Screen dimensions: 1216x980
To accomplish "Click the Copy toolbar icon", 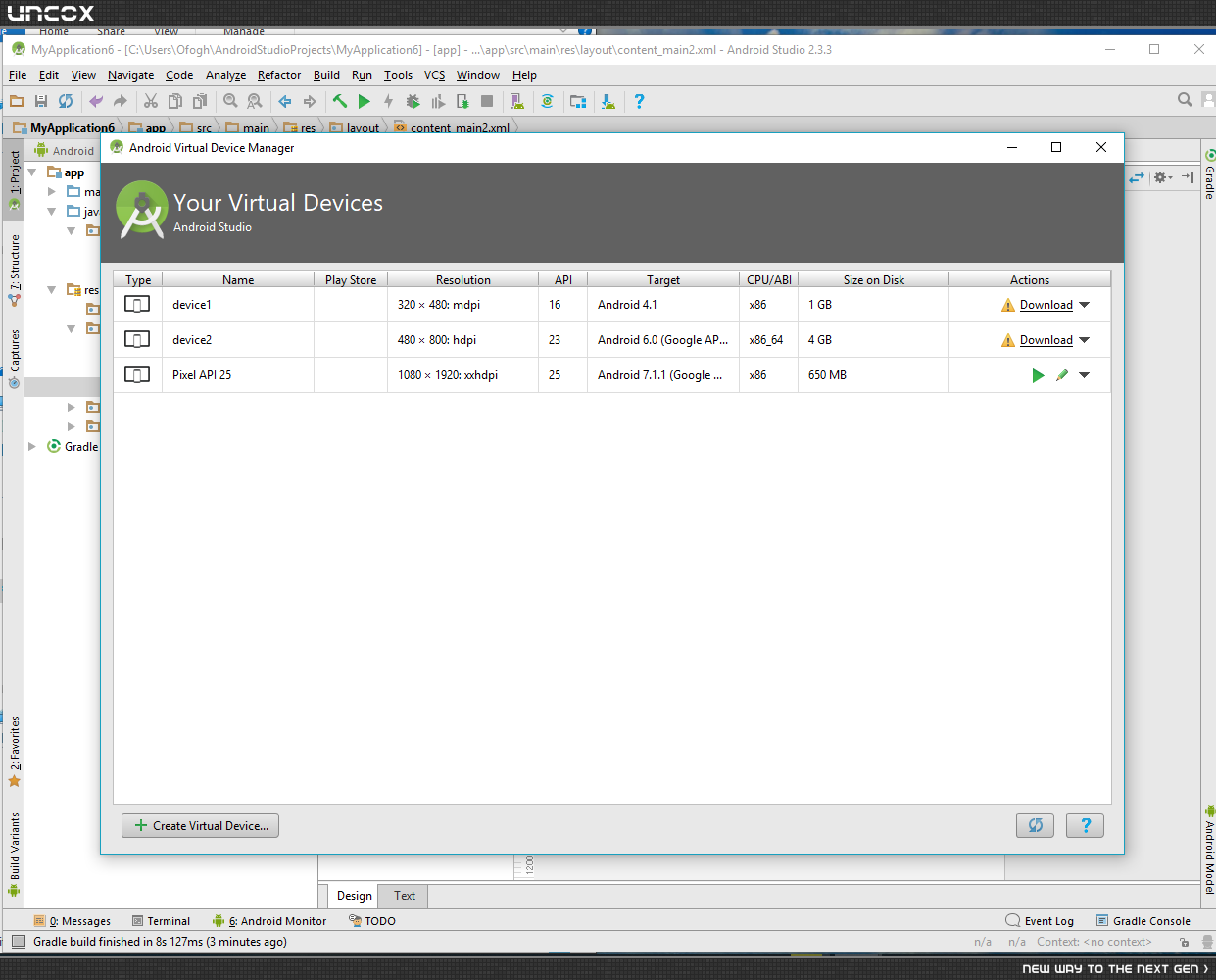I will 175,101.
